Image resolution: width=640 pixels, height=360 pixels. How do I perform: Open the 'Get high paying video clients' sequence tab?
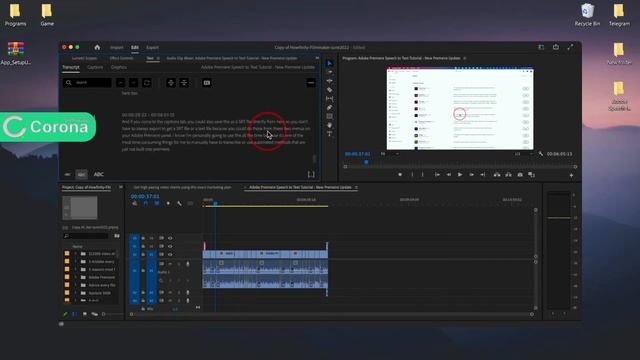point(182,187)
